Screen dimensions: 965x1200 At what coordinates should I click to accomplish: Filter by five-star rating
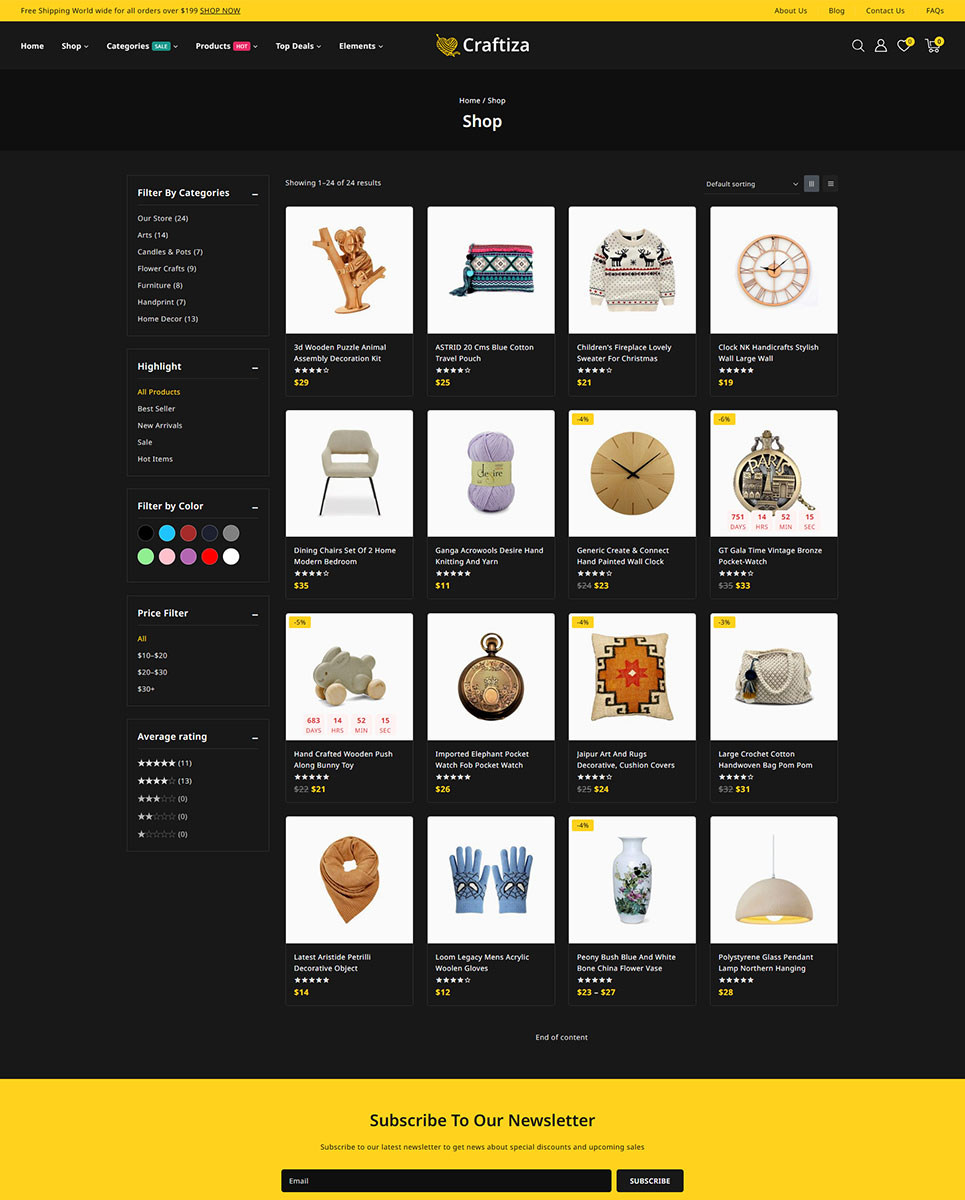point(164,763)
